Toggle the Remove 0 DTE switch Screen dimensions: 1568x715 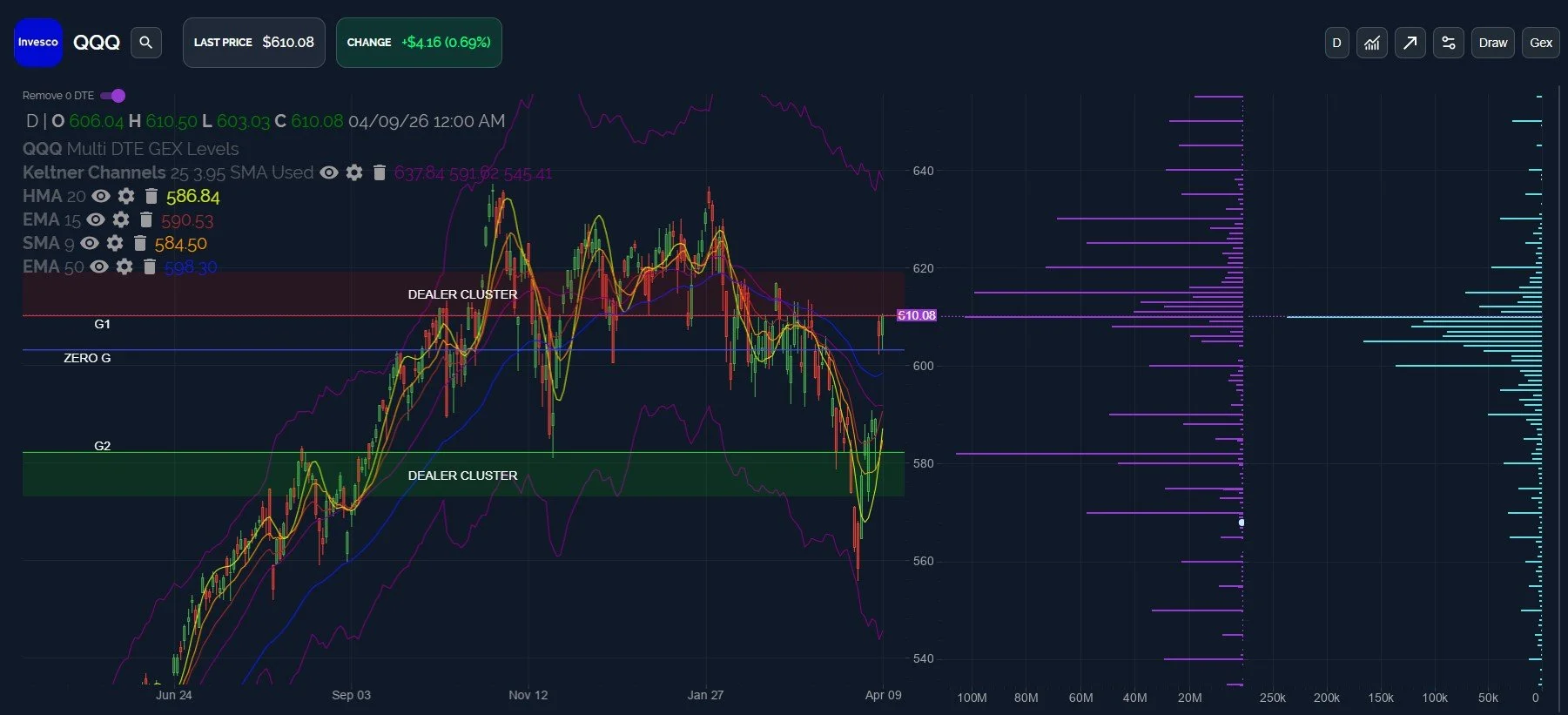[x=113, y=96]
